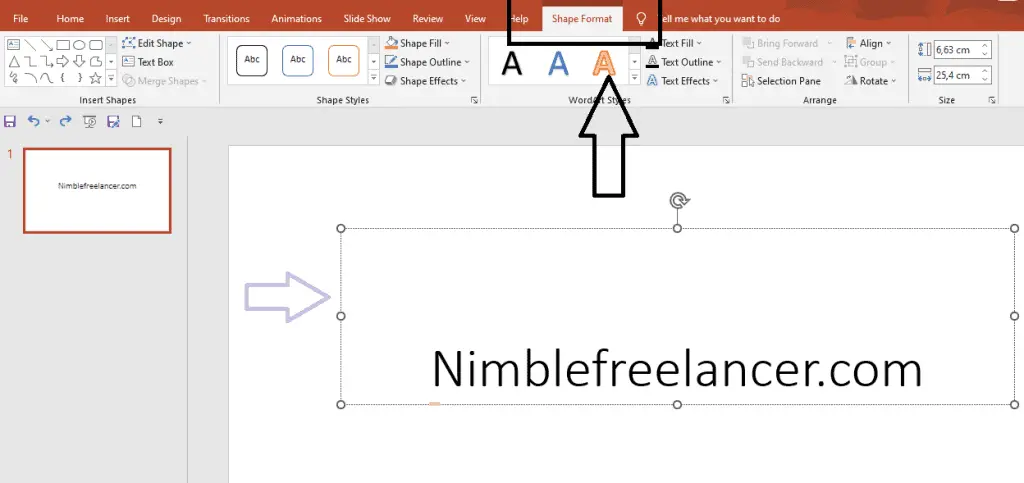The height and width of the screenshot is (483, 1024).
Task: Select the oval shape in Insert Shapes
Action: click(x=79, y=44)
